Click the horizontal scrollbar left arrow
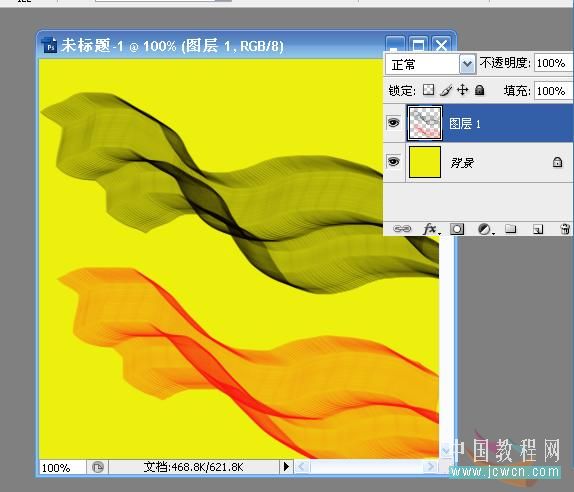 [302, 467]
